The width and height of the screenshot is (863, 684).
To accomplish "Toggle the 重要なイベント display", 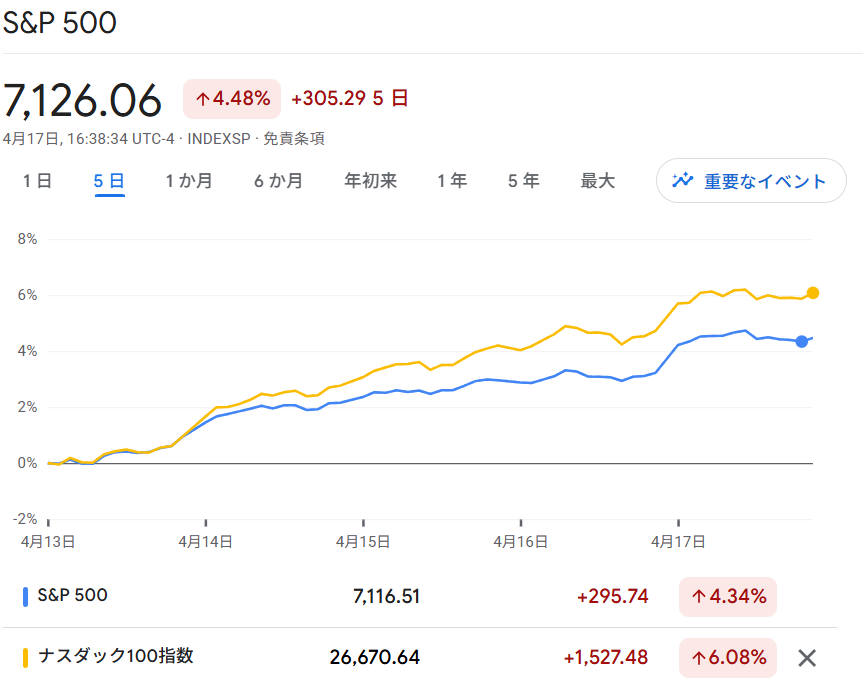I will pyautogui.click(x=751, y=181).
